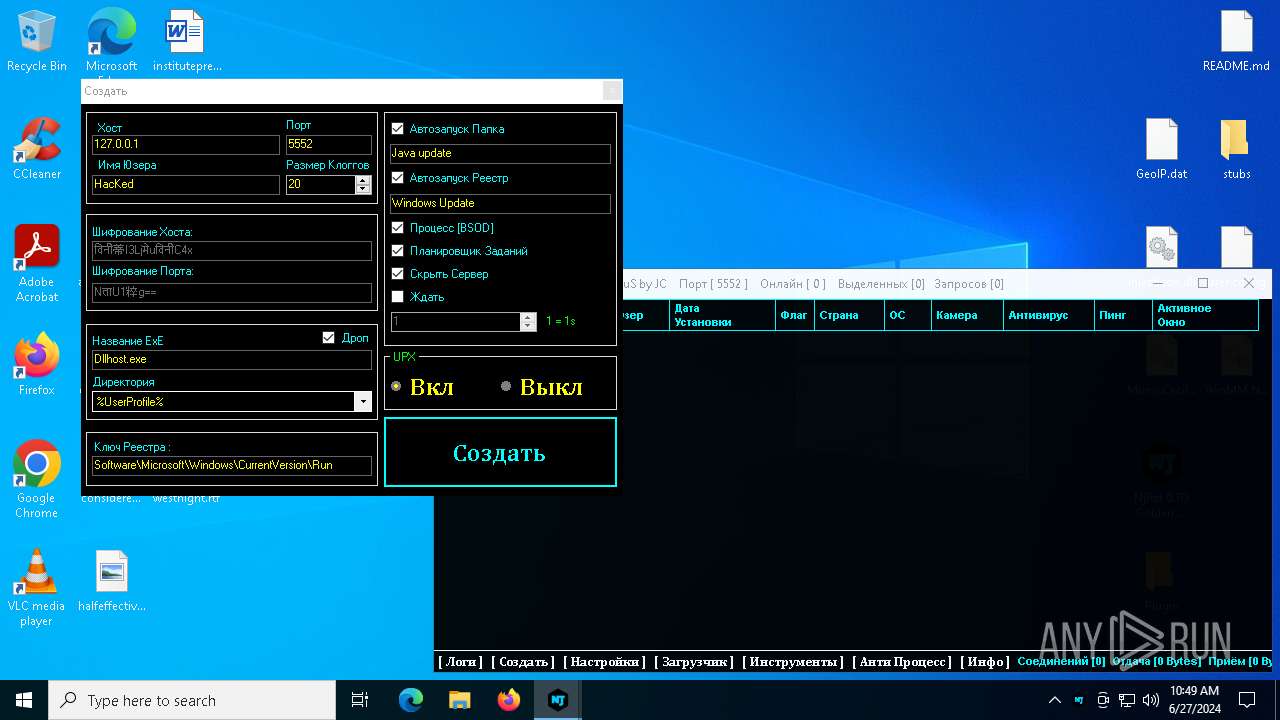Open the network tray icon
The width and height of the screenshot is (1280, 720).
click(1127, 700)
